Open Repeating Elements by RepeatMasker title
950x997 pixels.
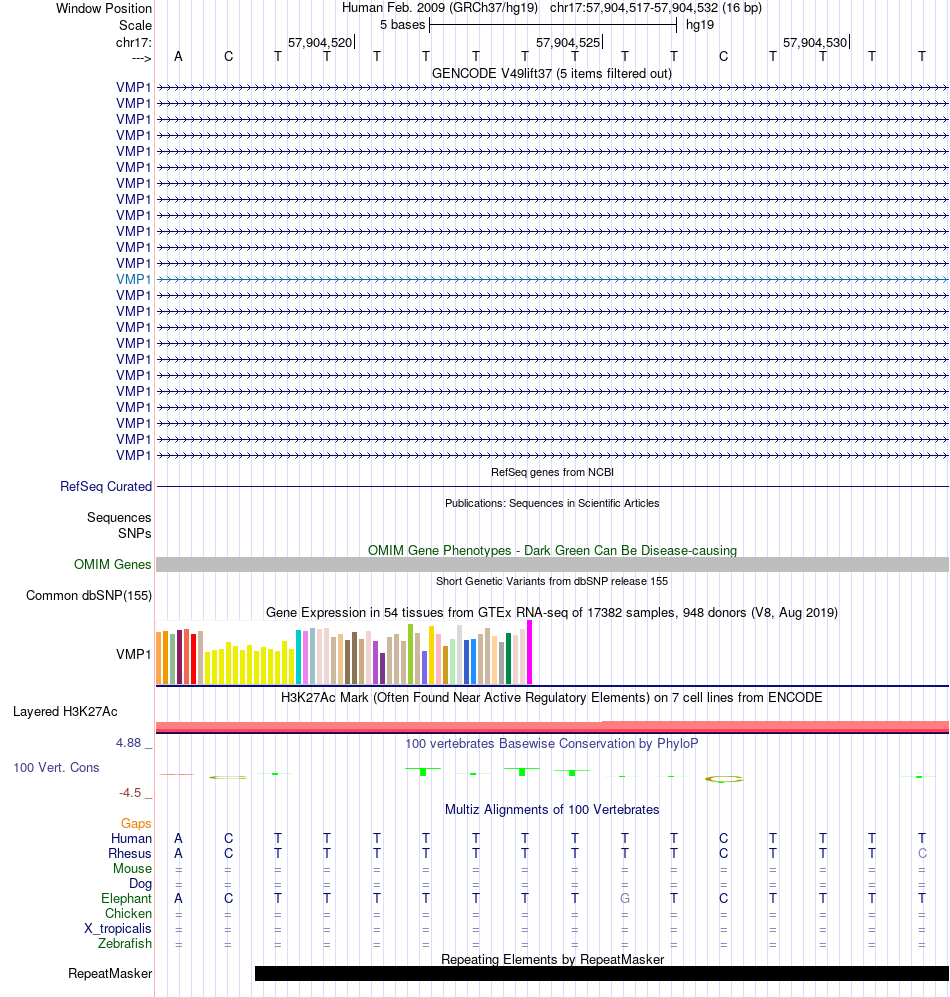pyautogui.click(x=552, y=959)
